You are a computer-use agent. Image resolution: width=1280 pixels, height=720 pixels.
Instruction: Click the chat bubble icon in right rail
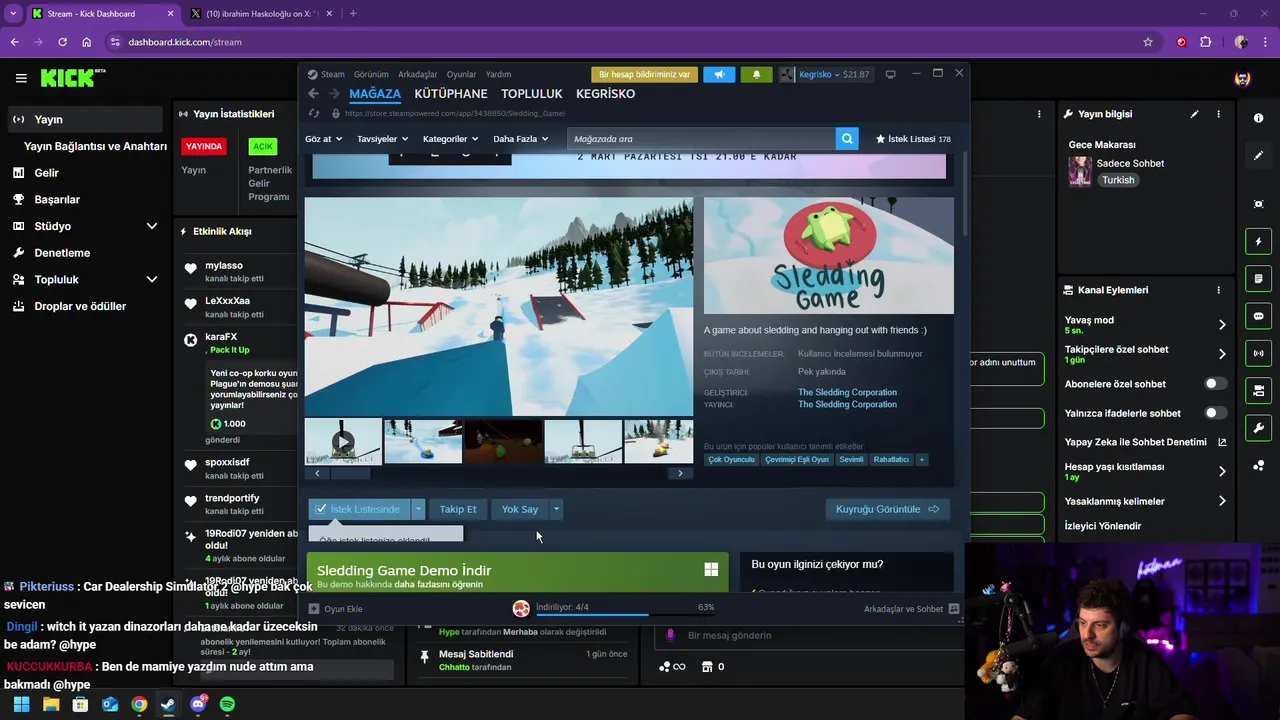[1258, 316]
